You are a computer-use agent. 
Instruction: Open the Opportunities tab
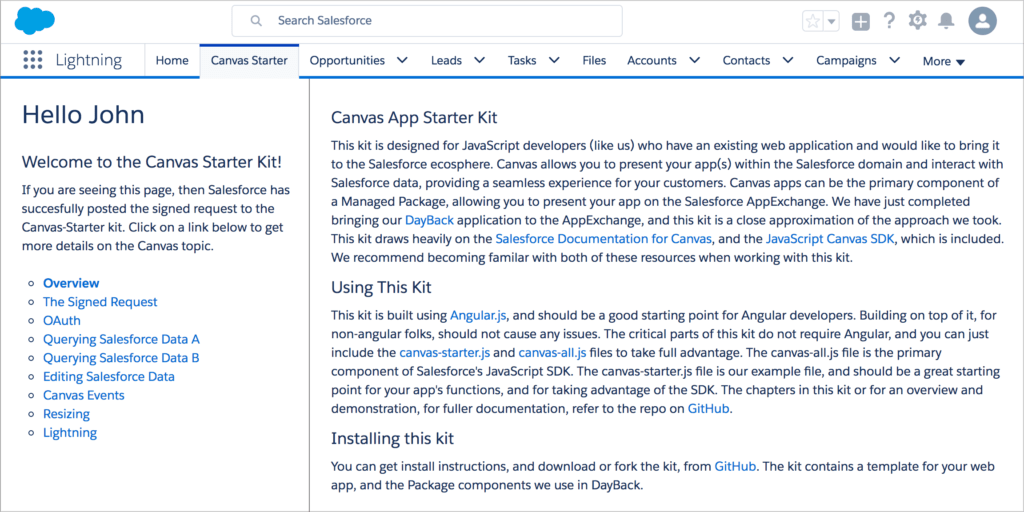coord(347,61)
